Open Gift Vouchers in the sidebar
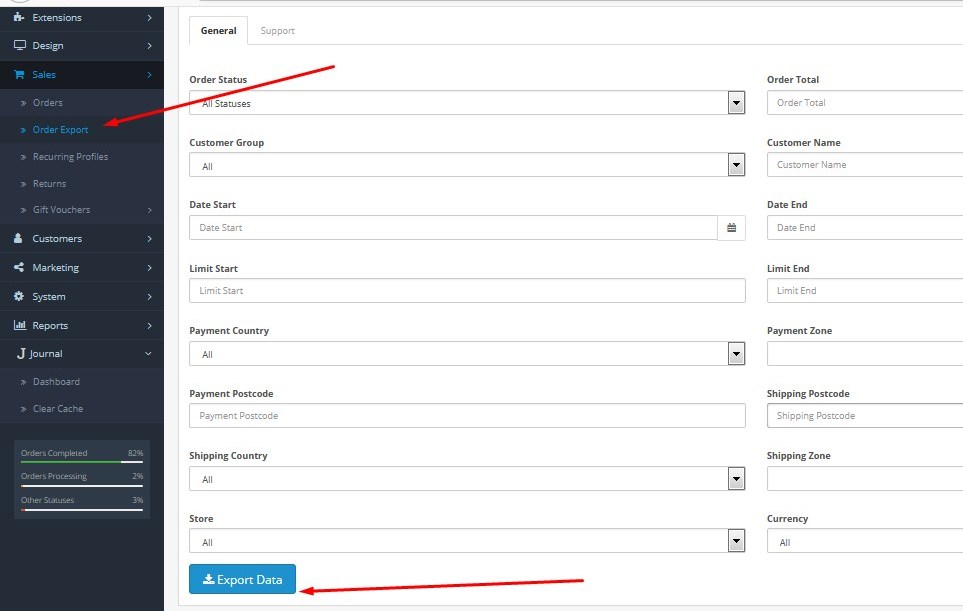 click(61, 209)
